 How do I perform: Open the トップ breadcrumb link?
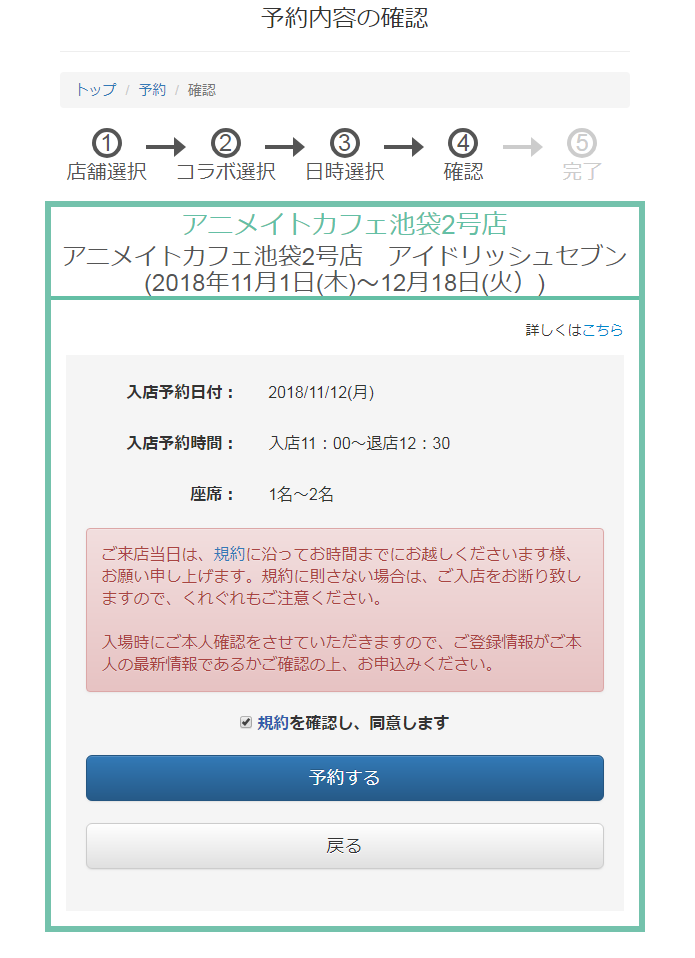tap(96, 90)
